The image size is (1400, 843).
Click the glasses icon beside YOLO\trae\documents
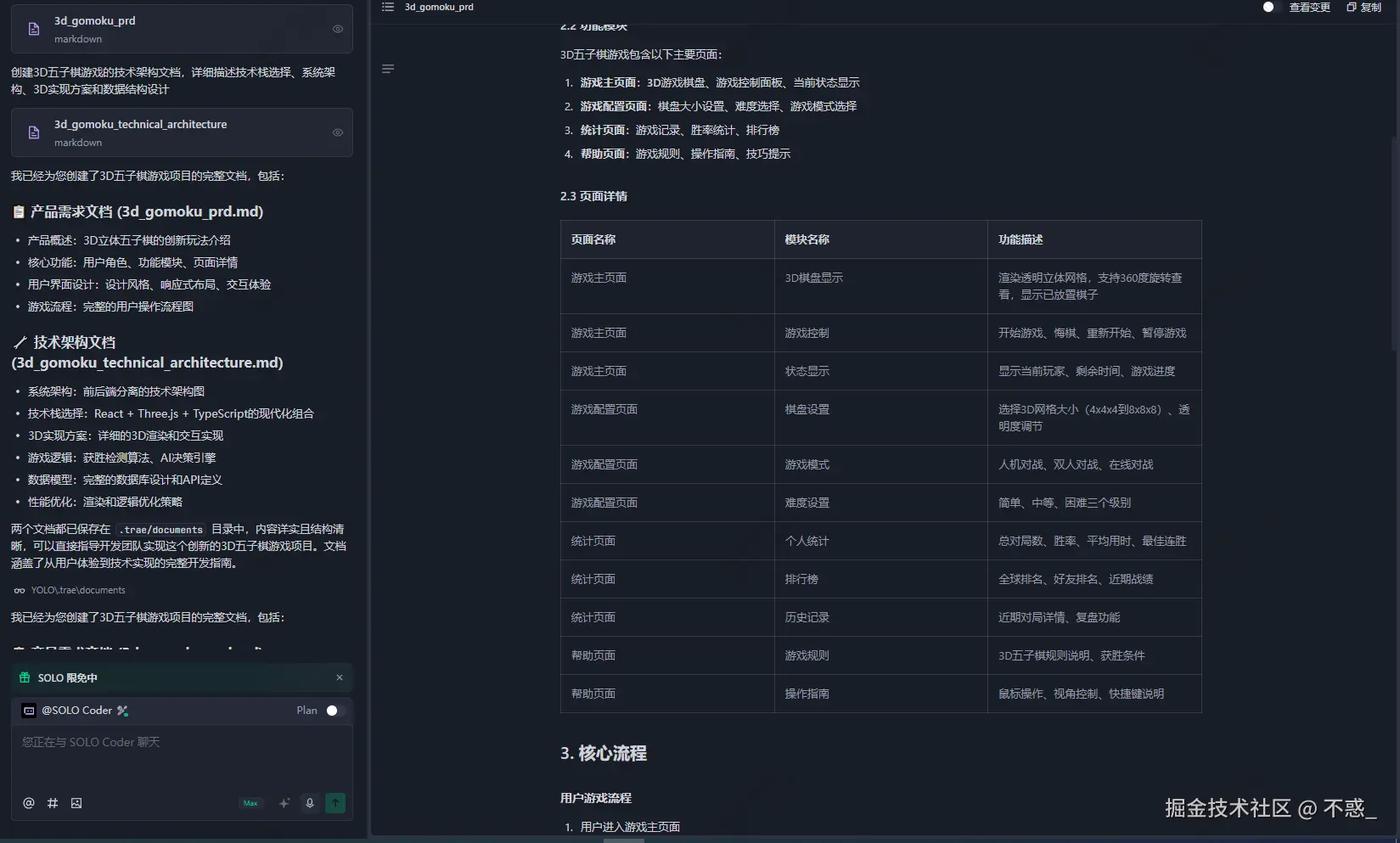(x=20, y=590)
